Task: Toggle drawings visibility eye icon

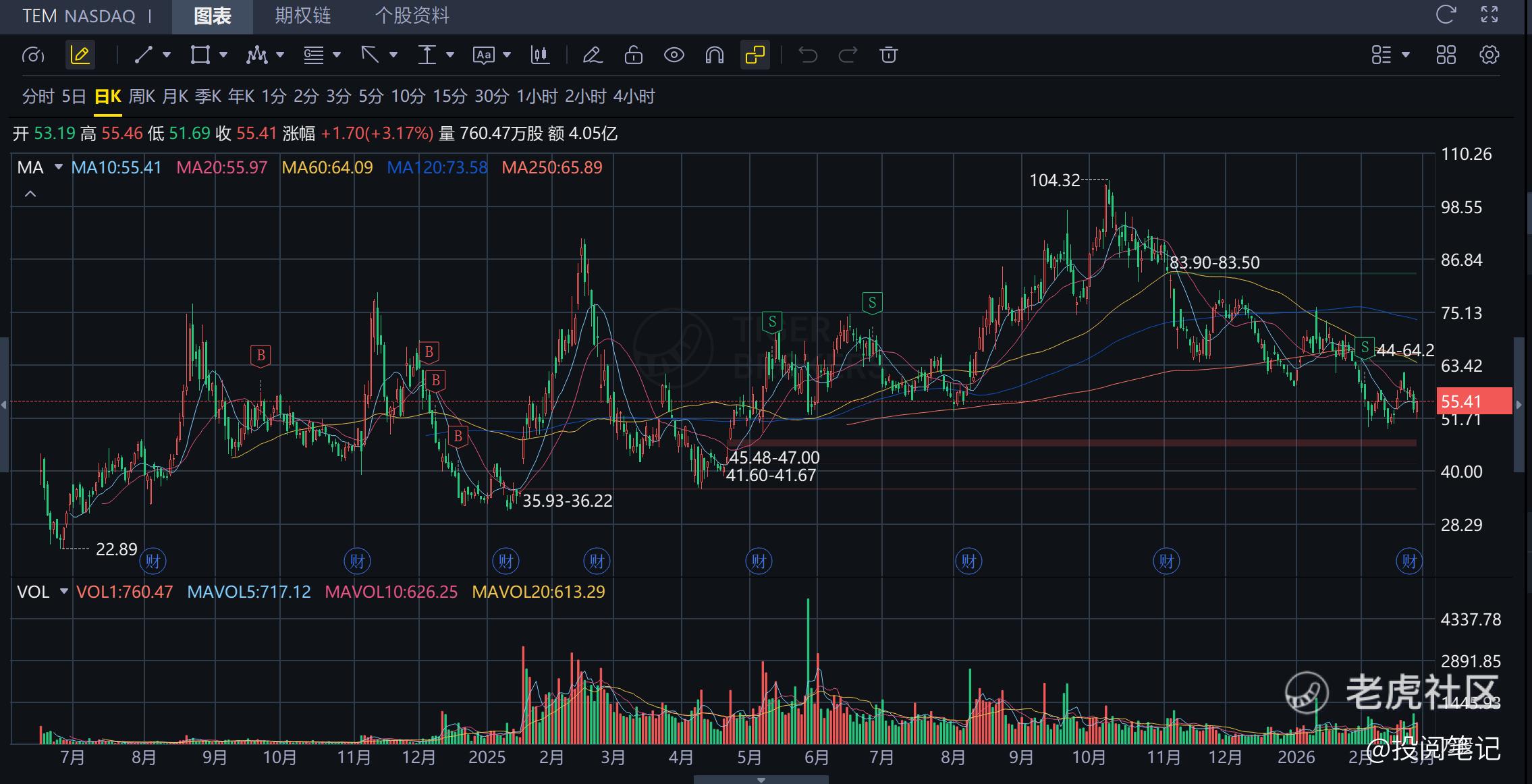Action: pyautogui.click(x=674, y=55)
